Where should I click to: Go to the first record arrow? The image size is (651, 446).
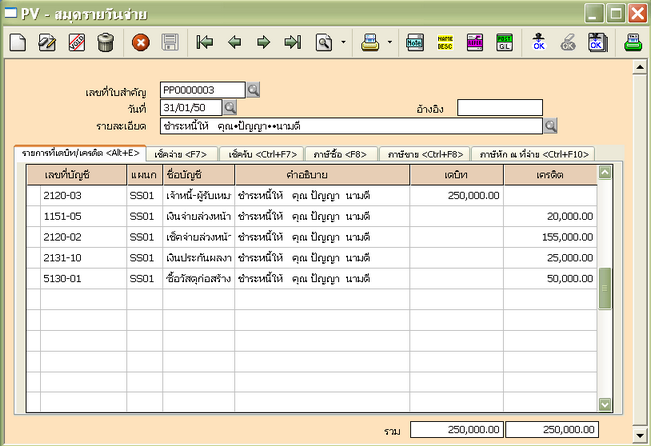[205, 42]
